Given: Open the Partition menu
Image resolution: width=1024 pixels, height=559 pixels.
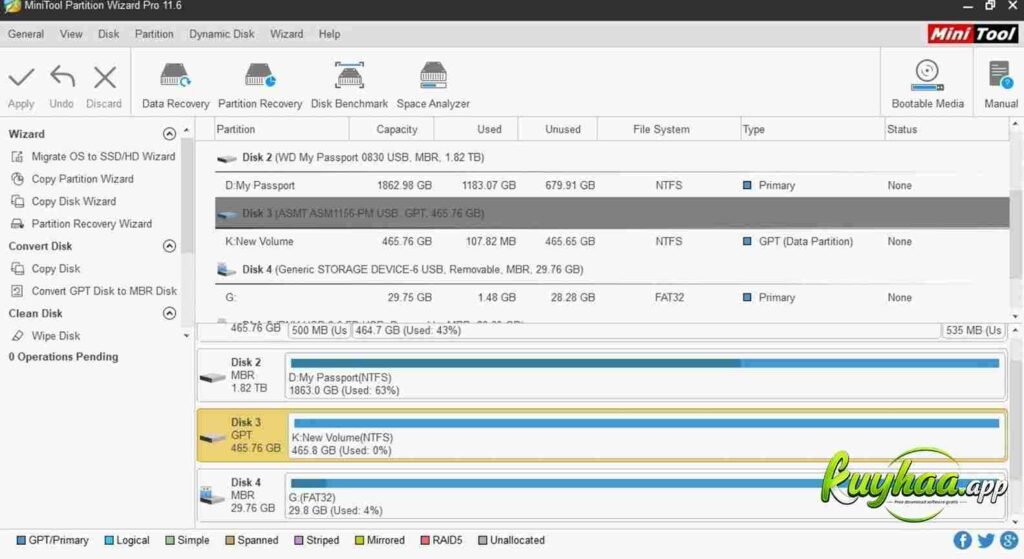Looking at the screenshot, I should (x=154, y=34).
